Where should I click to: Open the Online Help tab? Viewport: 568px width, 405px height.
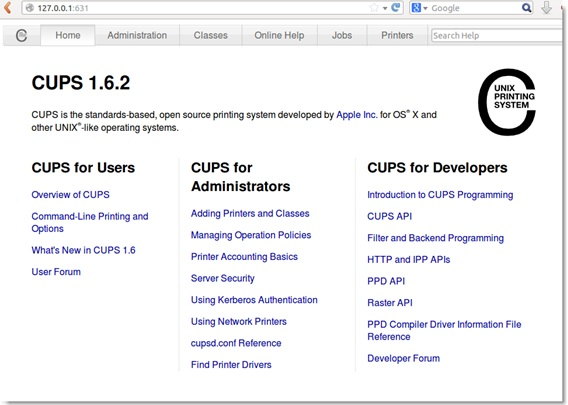point(279,35)
